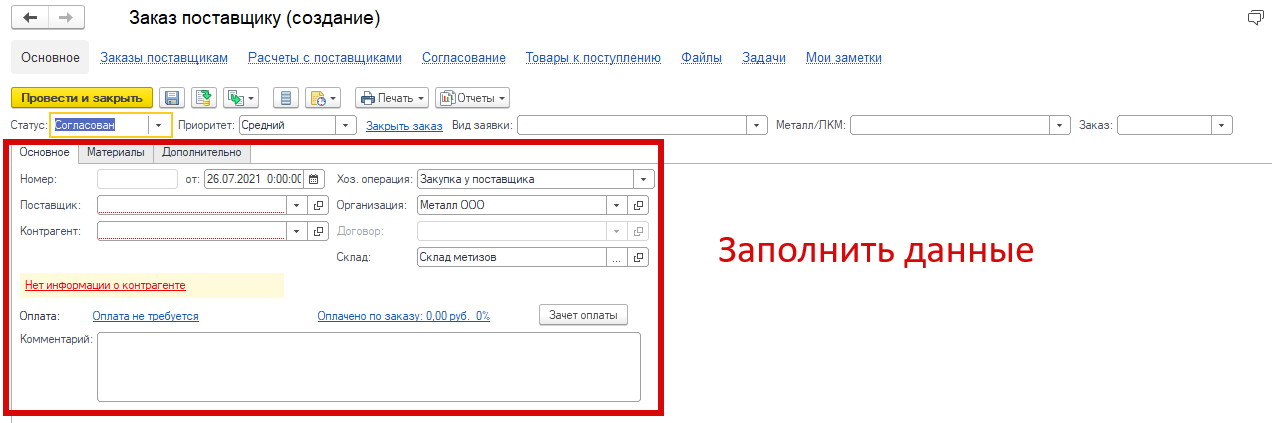Open the Нет информации о контрагенте link

click(105, 285)
